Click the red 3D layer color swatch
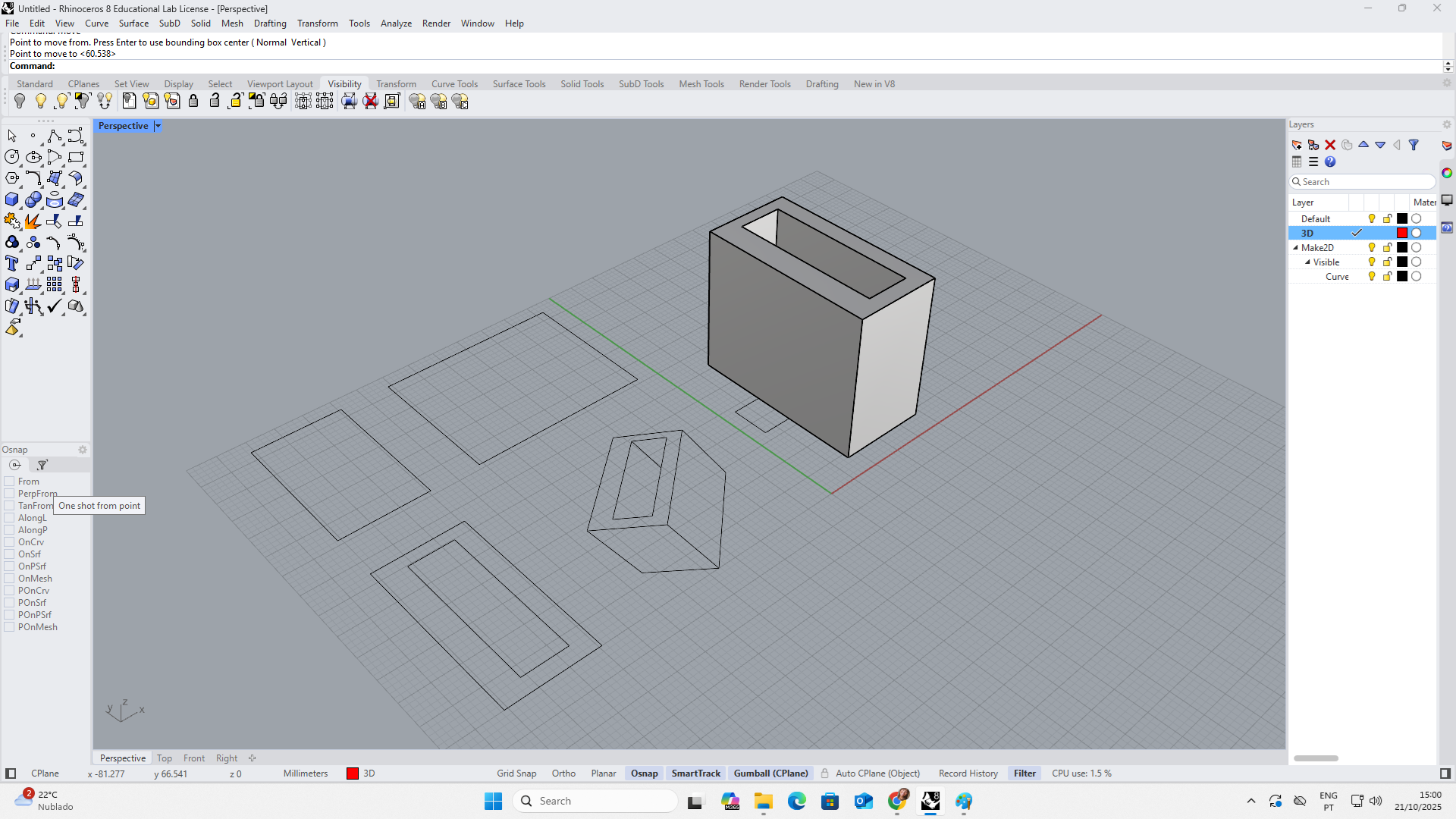Image resolution: width=1456 pixels, height=819 pixels. coord(1402,234)
